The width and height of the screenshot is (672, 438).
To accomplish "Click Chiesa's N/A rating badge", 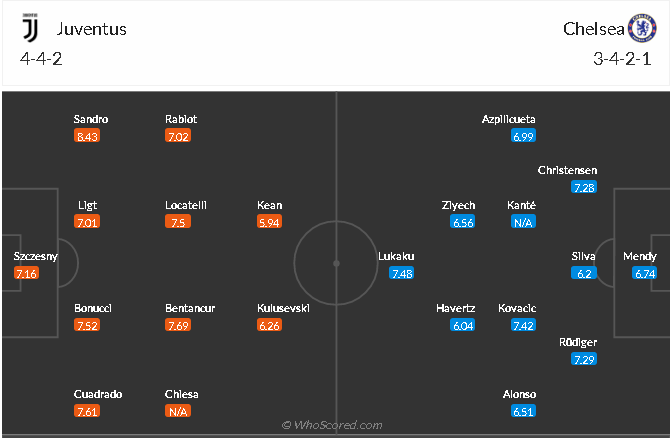I will [x=178, y=411].
